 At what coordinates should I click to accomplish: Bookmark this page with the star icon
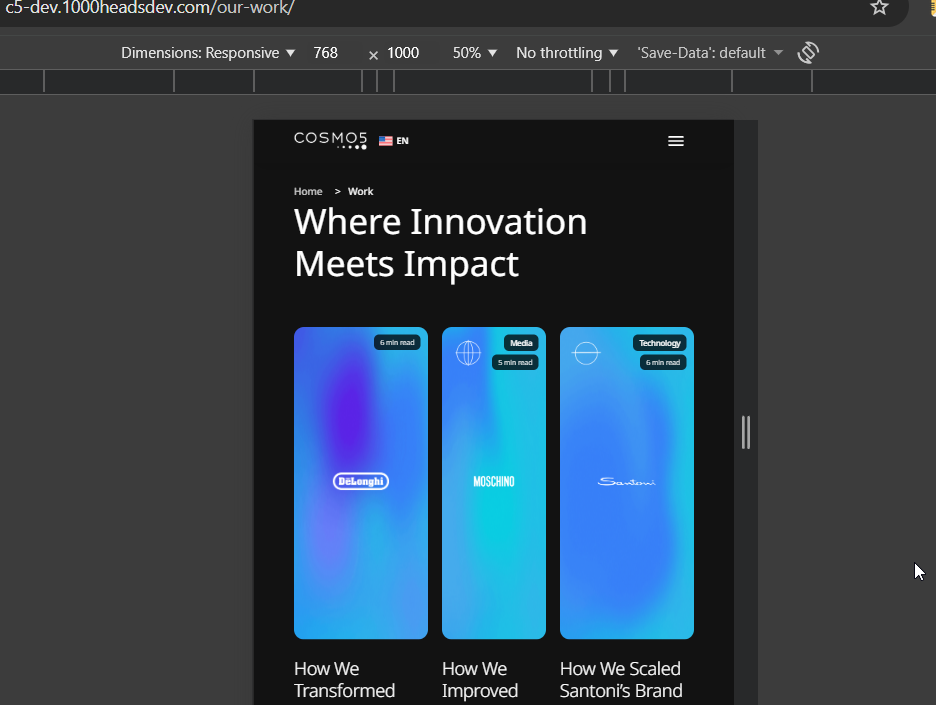pyautogui.click(x=879, y=7)
